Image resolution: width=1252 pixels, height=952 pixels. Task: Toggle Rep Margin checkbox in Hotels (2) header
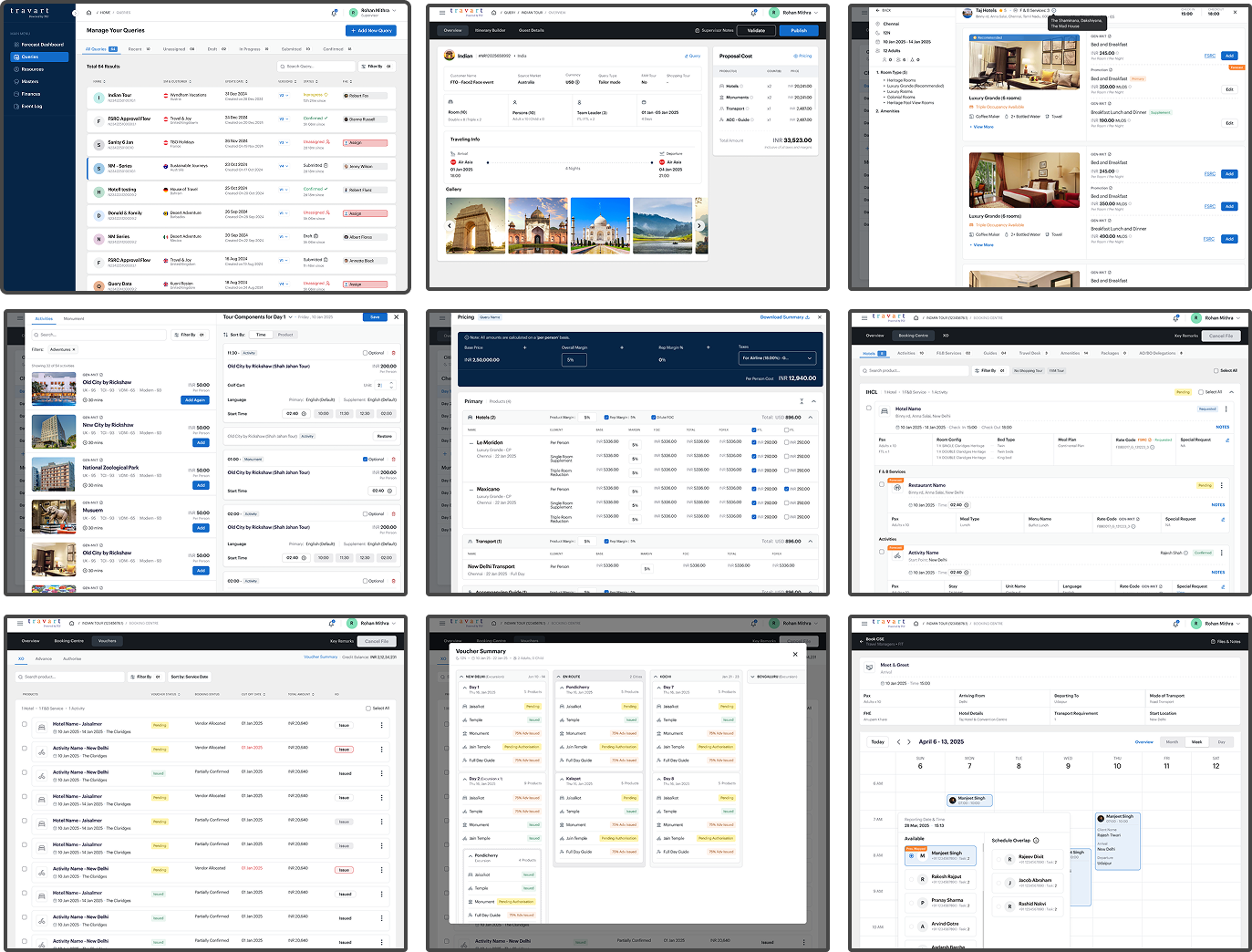click(606, 418)
